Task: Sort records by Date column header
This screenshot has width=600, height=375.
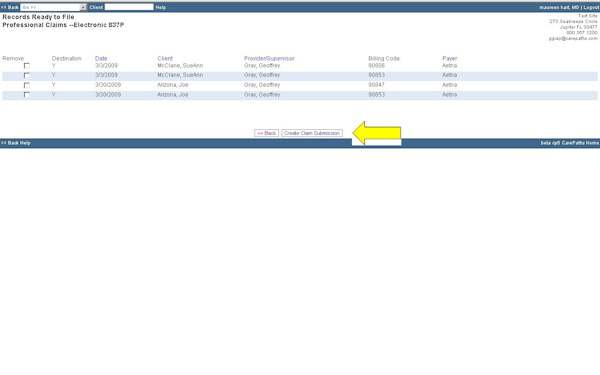Action: (x=101, y=59)
